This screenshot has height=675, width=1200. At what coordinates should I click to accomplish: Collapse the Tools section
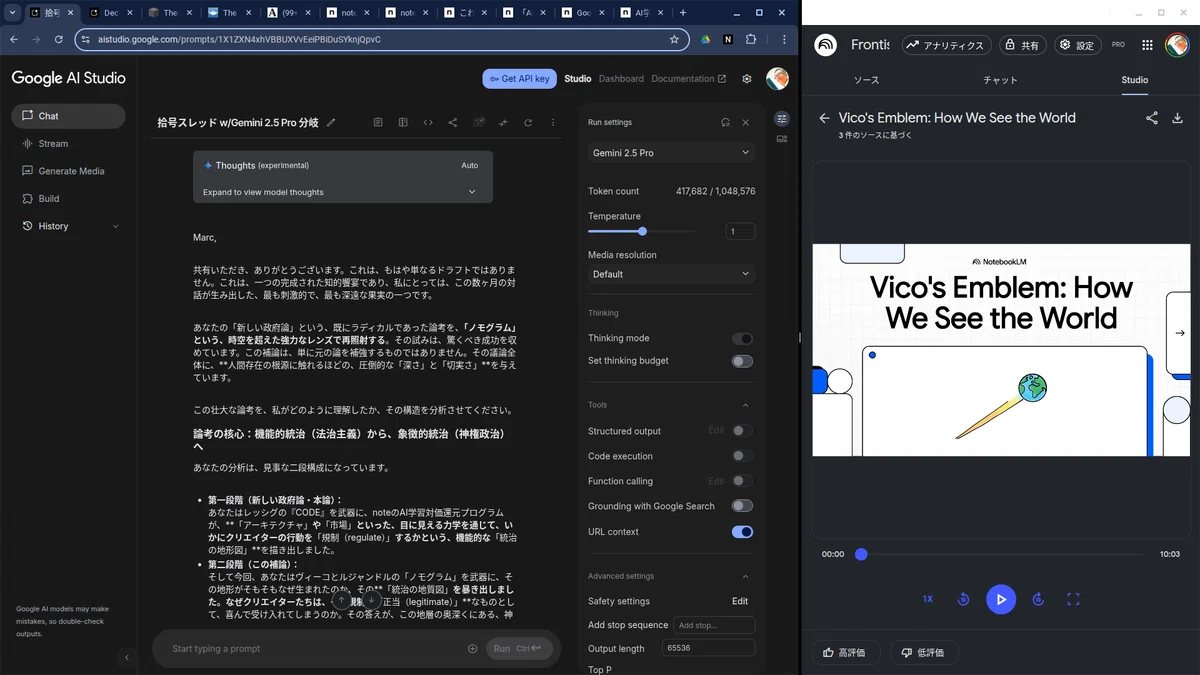(745, 405)
